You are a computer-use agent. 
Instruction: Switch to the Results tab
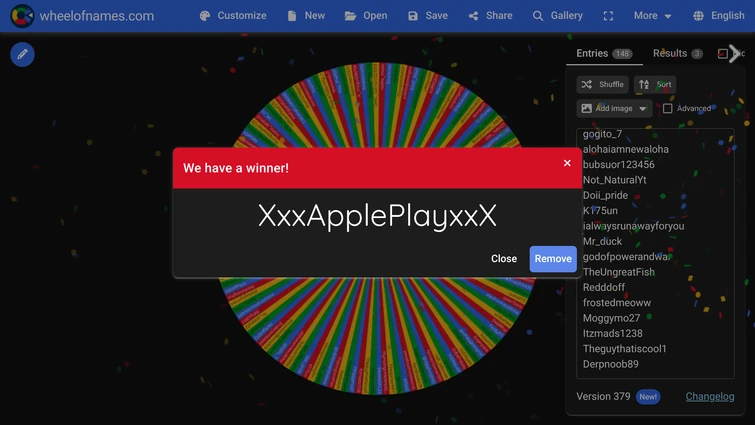click(x=677, y=53)
